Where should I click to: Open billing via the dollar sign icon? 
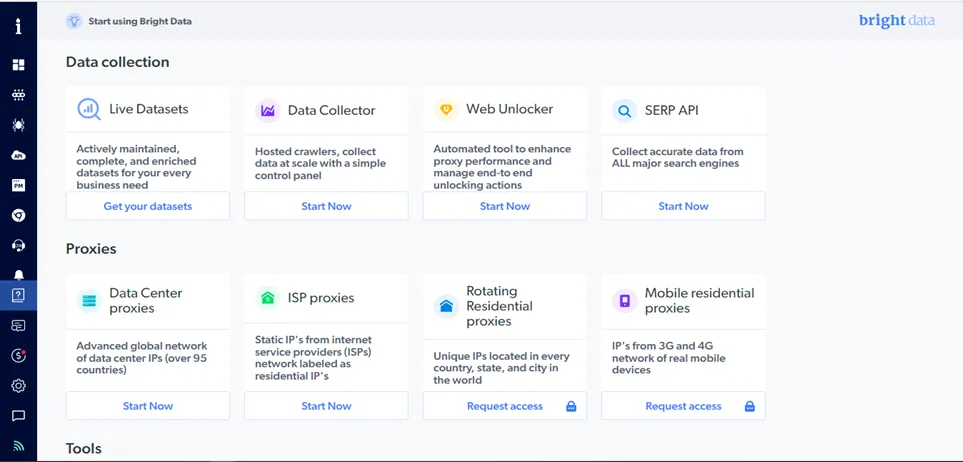pos(18,355)
